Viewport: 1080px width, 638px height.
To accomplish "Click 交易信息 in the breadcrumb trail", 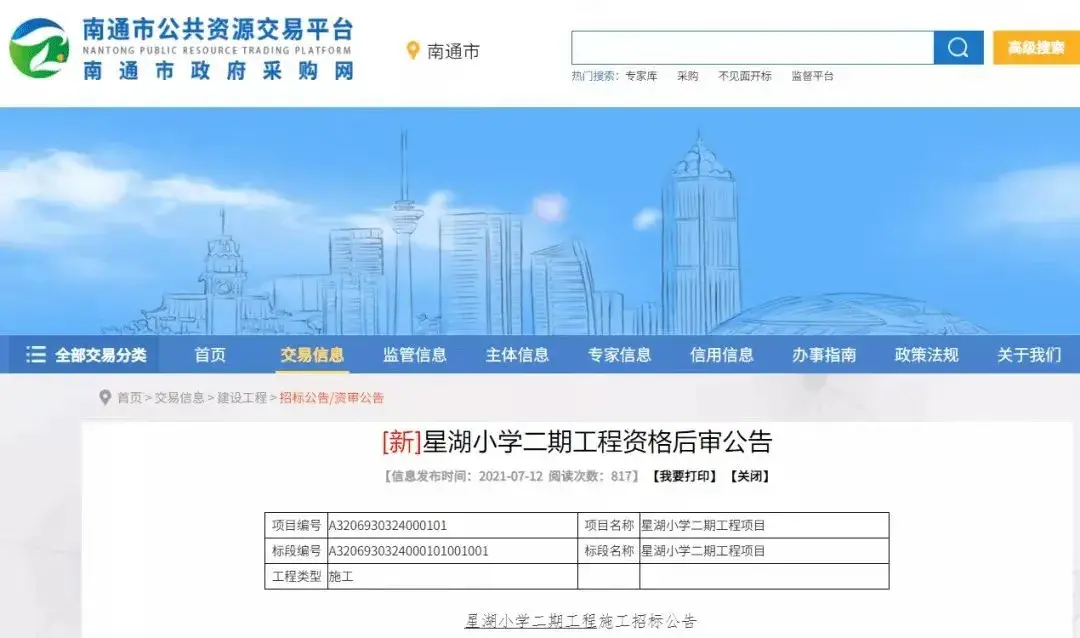I will [x=179, y=398].
